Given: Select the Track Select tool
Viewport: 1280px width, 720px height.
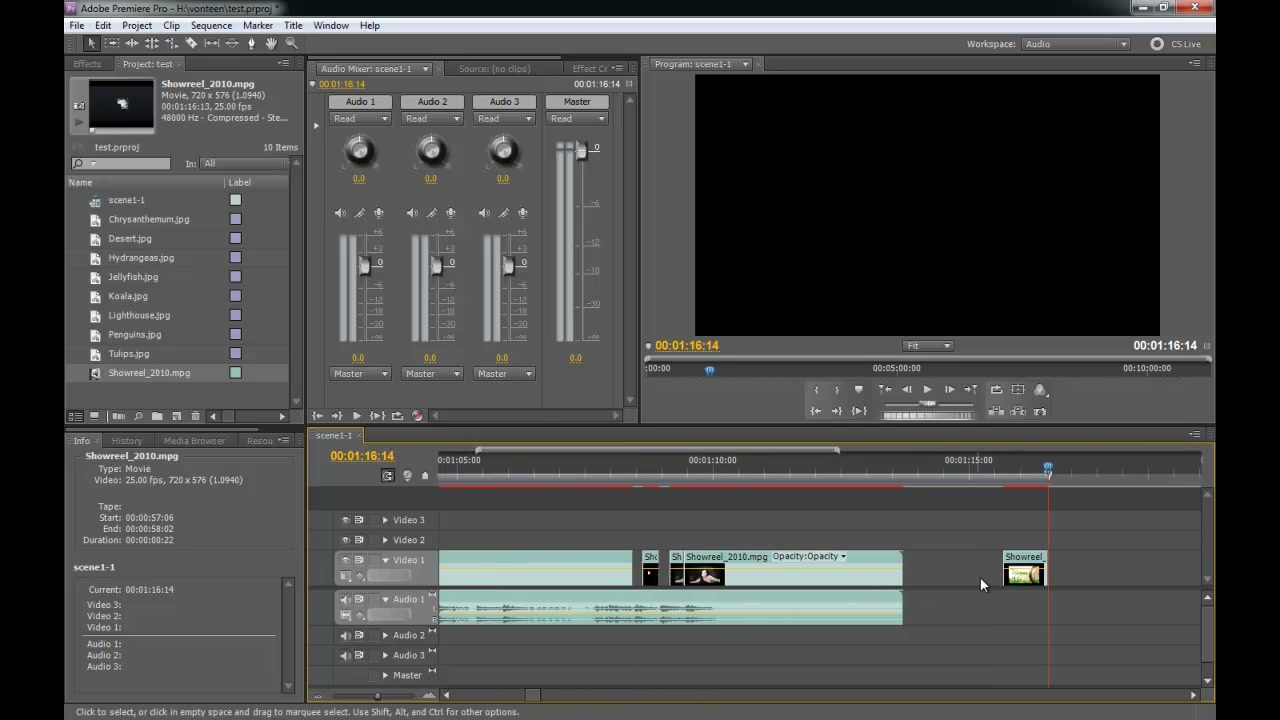Looking at the screenshot, I should click(x=111, y=44).
